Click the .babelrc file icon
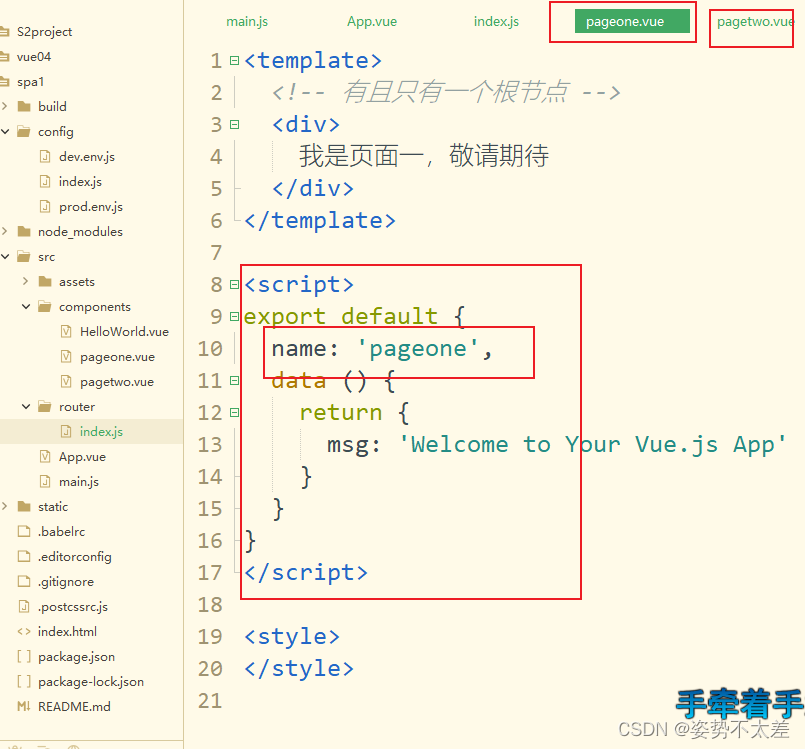Image resolution: width=805 pixels, height=749 pixels. click(24, 531)
